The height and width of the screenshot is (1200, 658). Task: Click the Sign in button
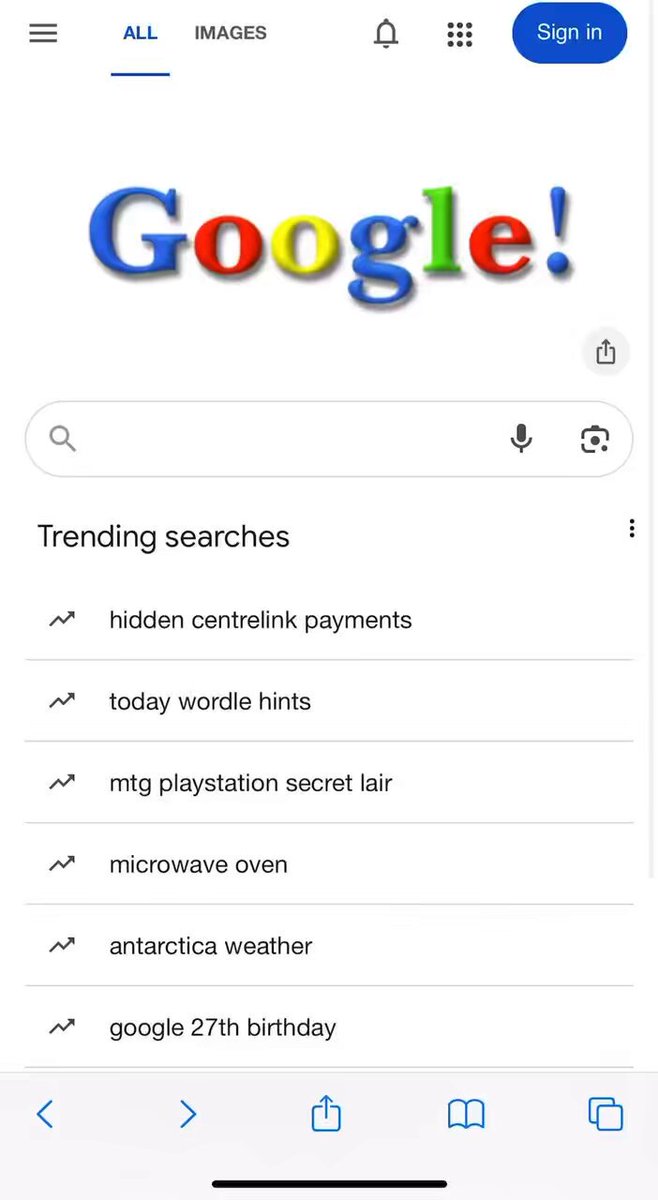click(x=570, y=33)
